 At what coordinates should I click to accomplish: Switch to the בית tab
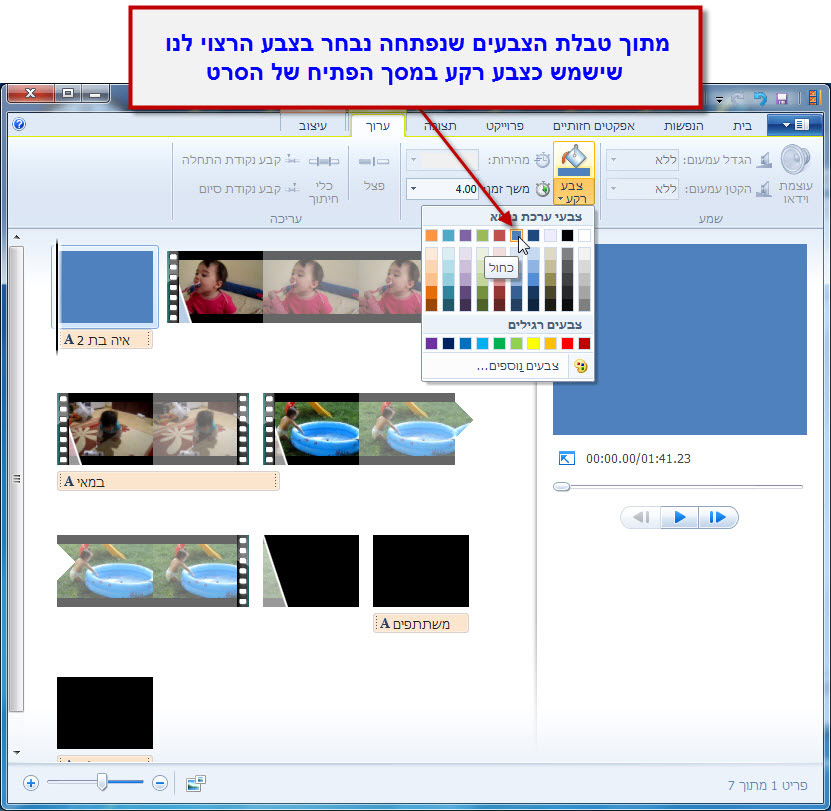(742, 126)
